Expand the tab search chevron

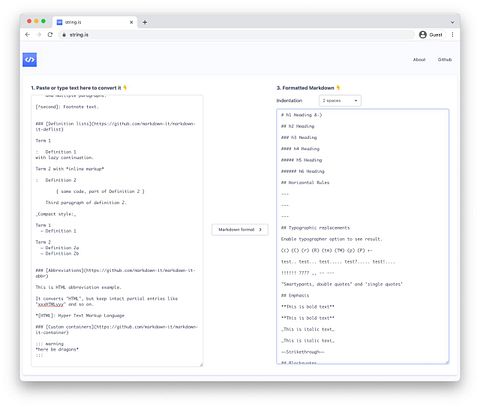tap(452, 22)
